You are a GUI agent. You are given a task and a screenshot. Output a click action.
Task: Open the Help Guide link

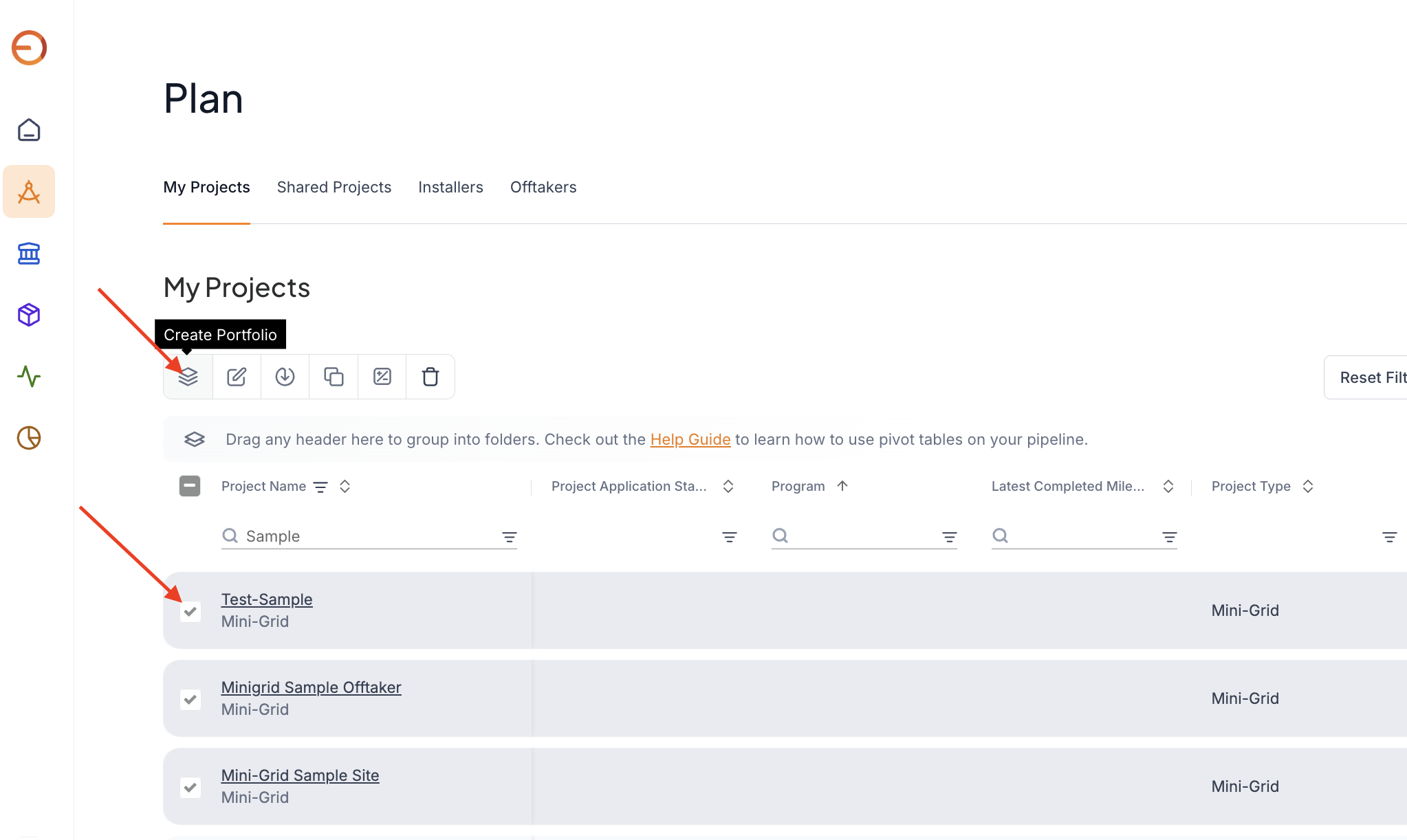click(x=690, y=439)
